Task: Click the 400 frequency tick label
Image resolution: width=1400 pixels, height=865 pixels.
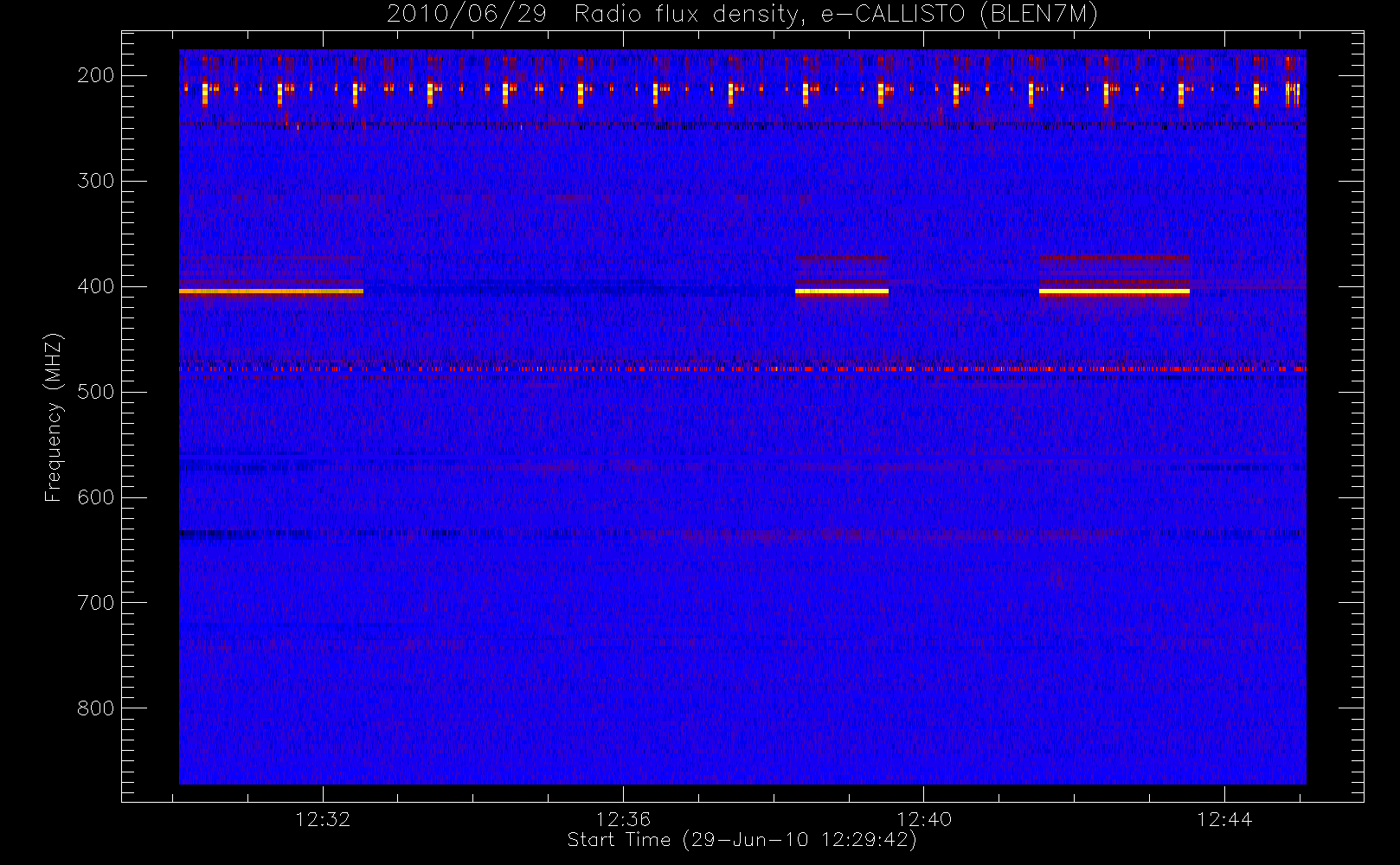Action: tap(95, 286)
